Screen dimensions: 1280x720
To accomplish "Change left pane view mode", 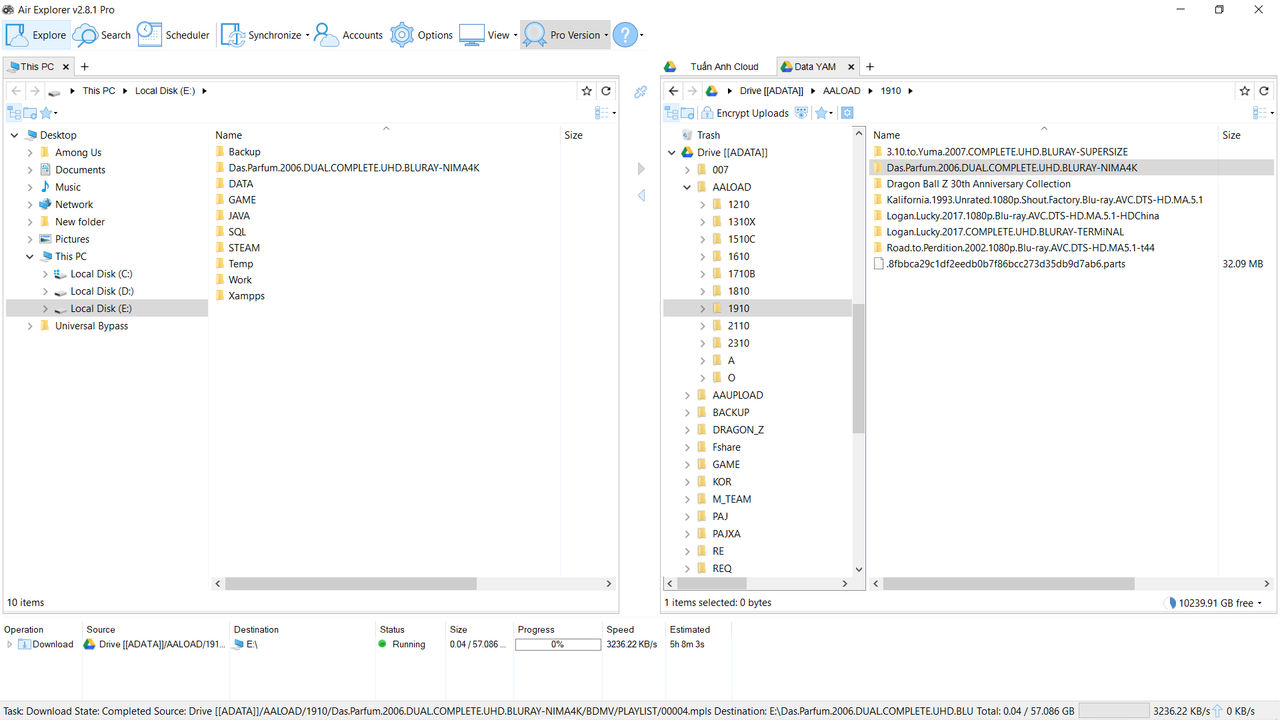I will click(x=604, y=113).
